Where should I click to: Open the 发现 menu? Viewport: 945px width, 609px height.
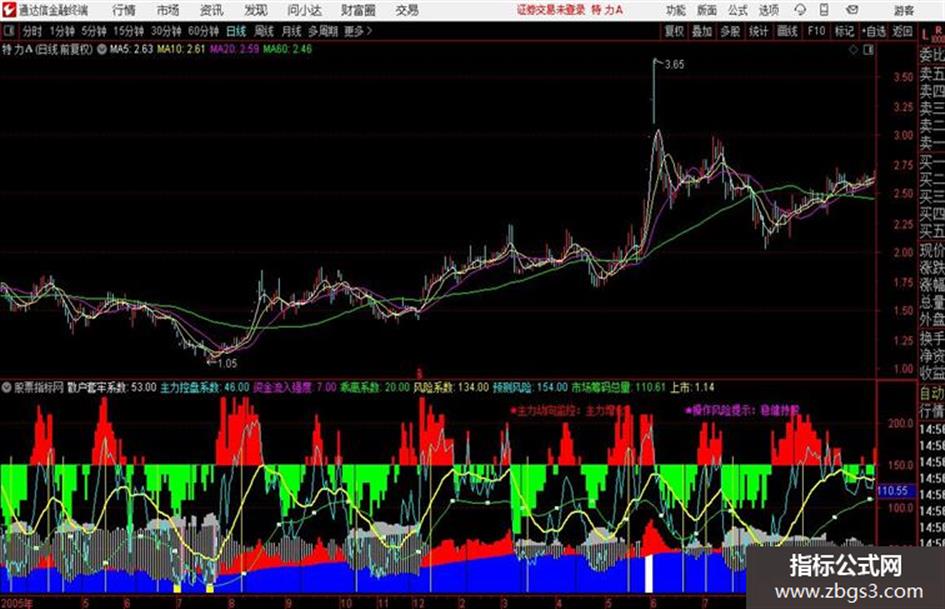256,10
